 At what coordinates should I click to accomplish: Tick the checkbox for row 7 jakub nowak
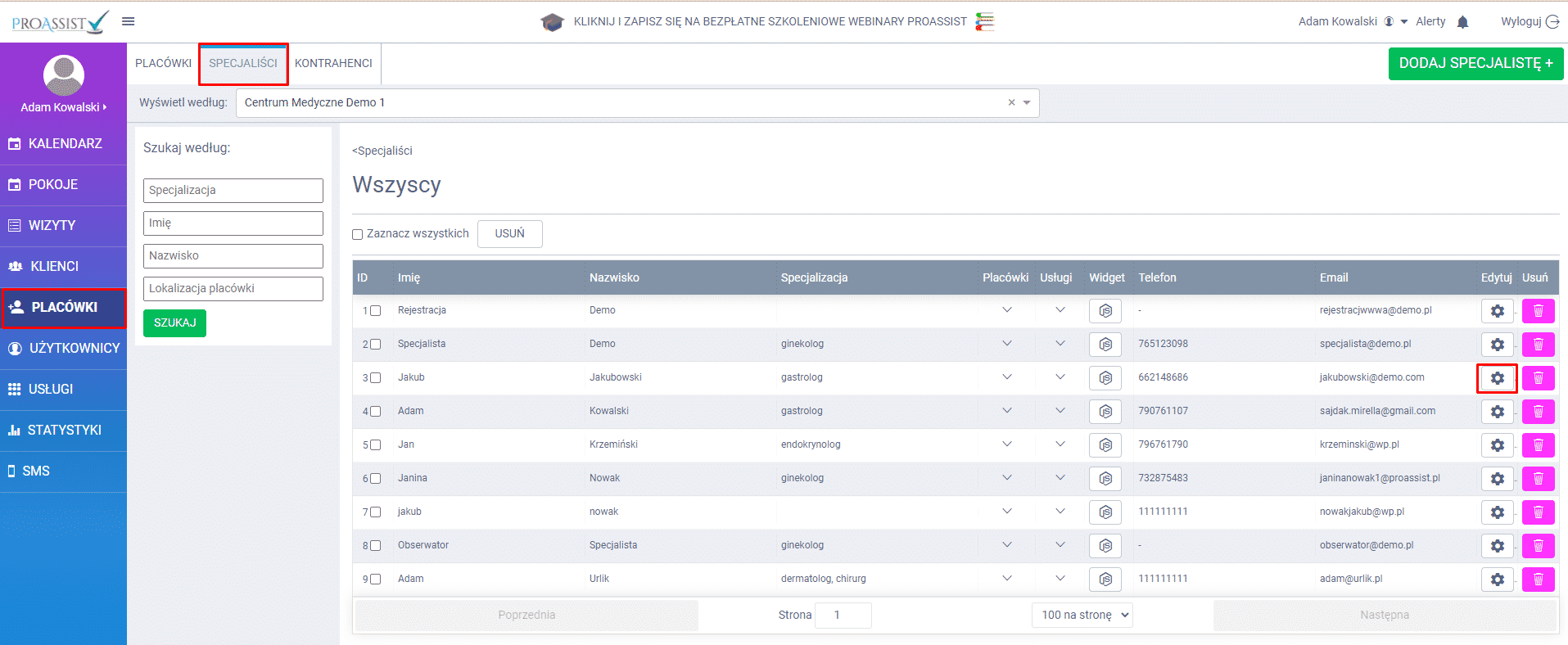[376, 512]
